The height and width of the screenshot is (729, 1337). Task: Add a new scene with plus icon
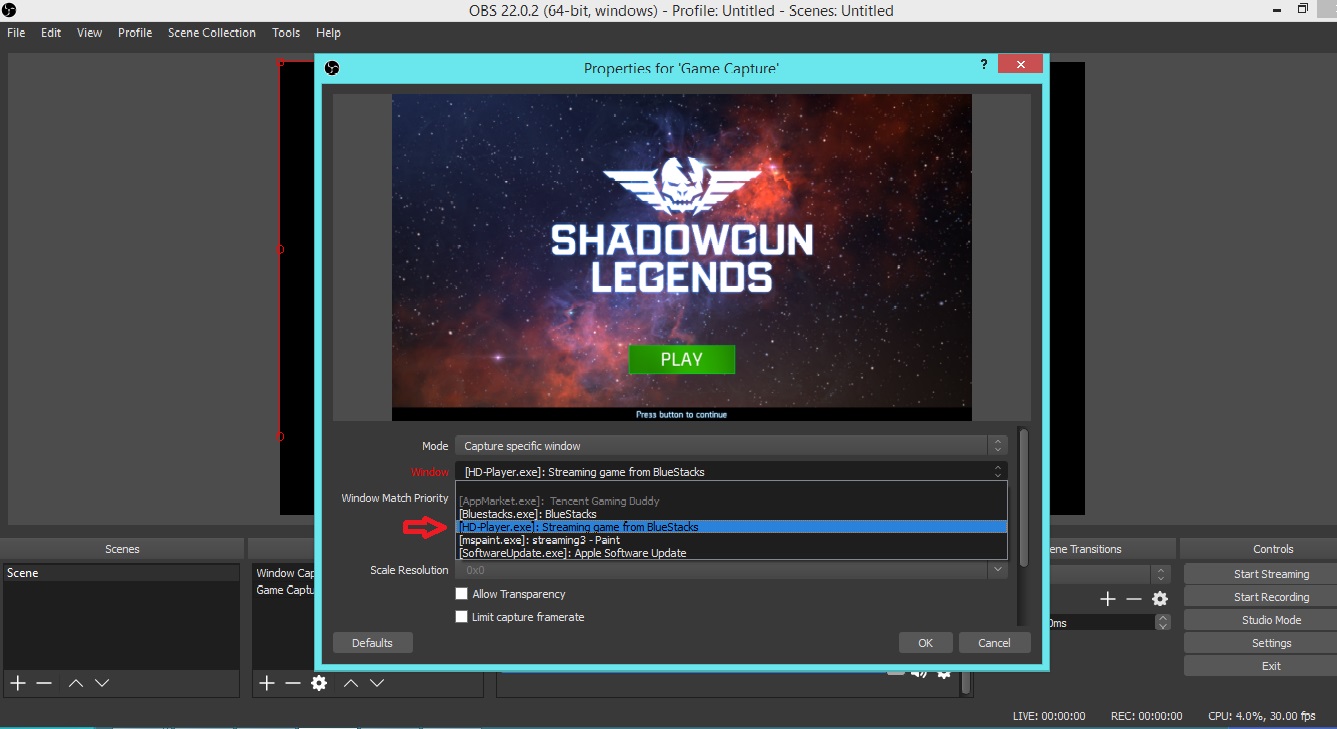[18, 683]
